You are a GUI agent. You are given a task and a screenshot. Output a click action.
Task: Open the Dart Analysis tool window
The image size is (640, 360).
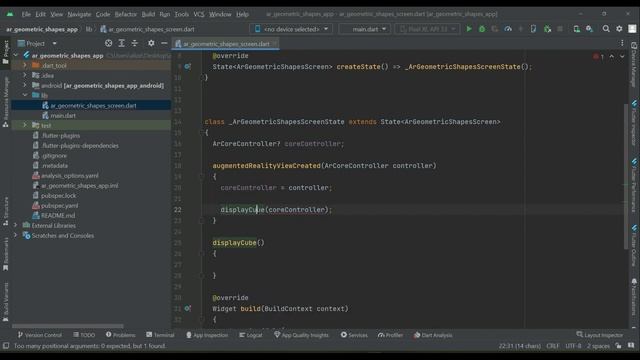tap(433, 335)
